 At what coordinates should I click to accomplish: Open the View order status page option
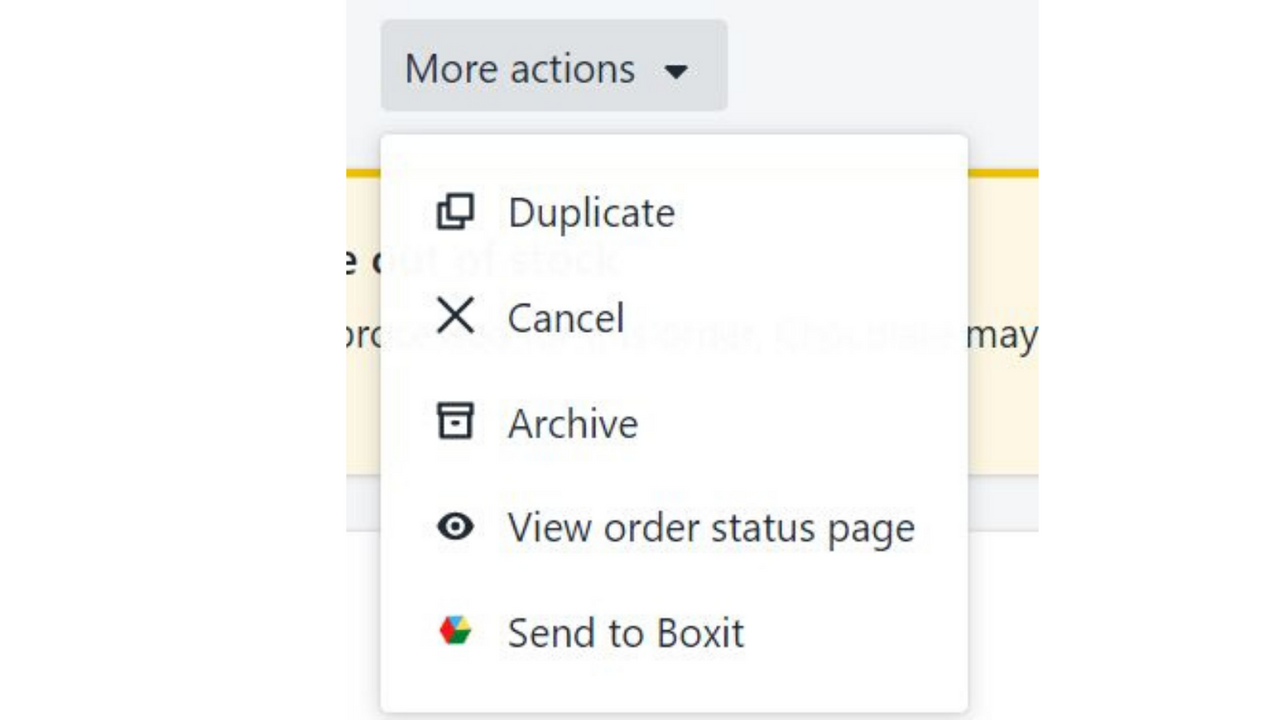click(x=710, y=527)
